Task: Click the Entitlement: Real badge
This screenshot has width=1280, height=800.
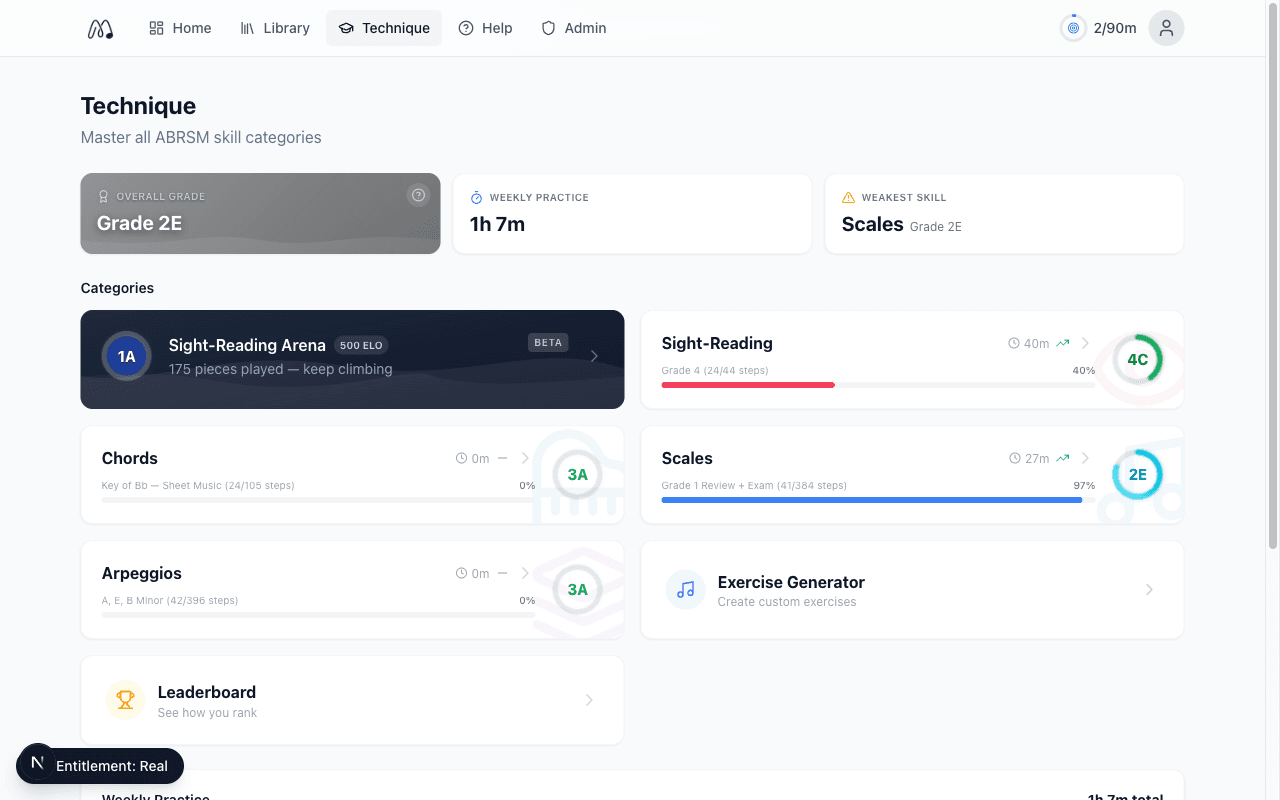Action: (x=111, y=766)
